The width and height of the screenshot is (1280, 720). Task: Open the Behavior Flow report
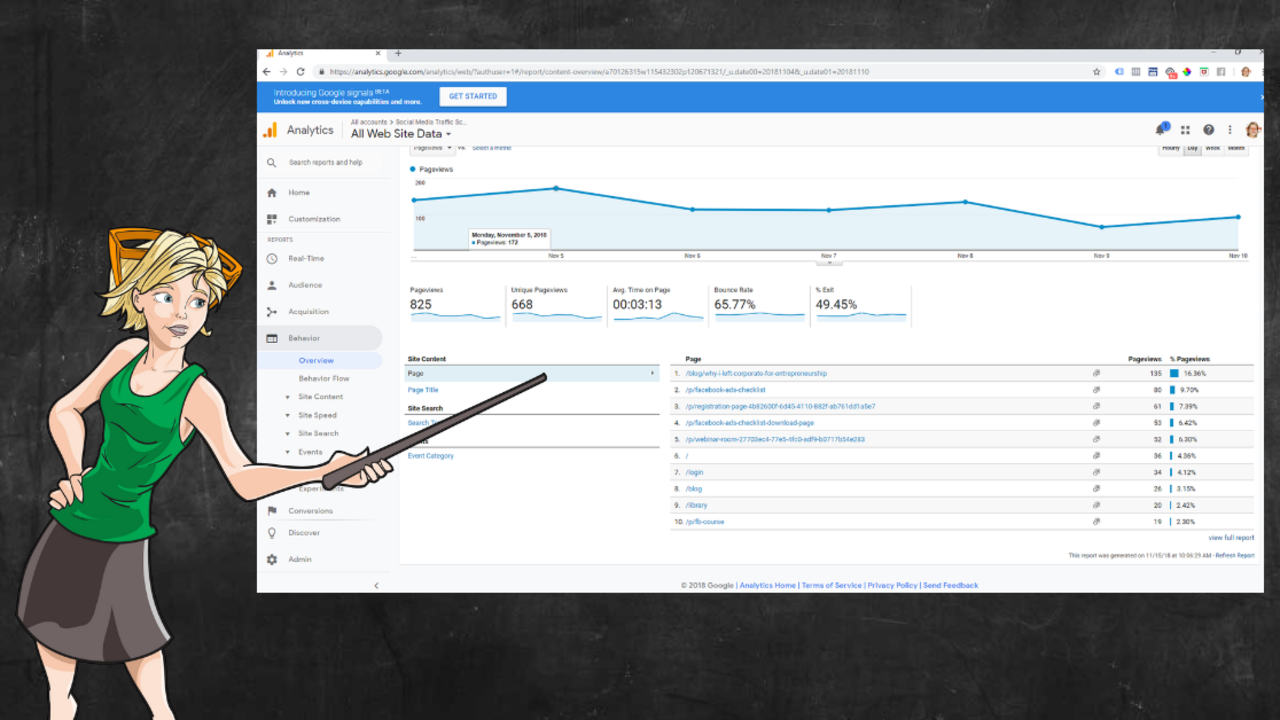(x=324, y=379)
